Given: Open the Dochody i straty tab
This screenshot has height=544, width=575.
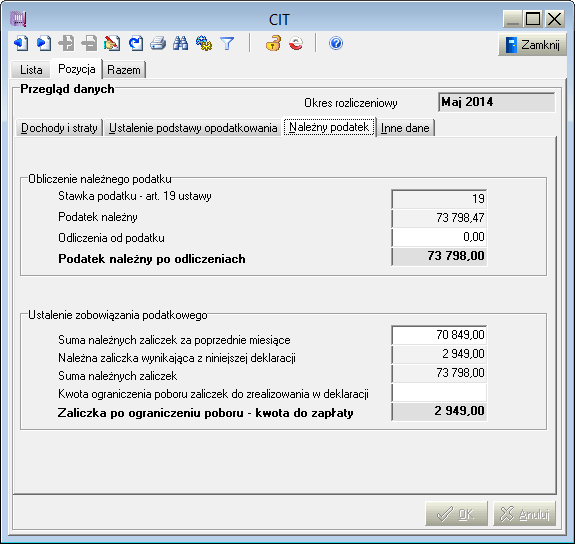Looking at the screenshot, I should 59,128.
